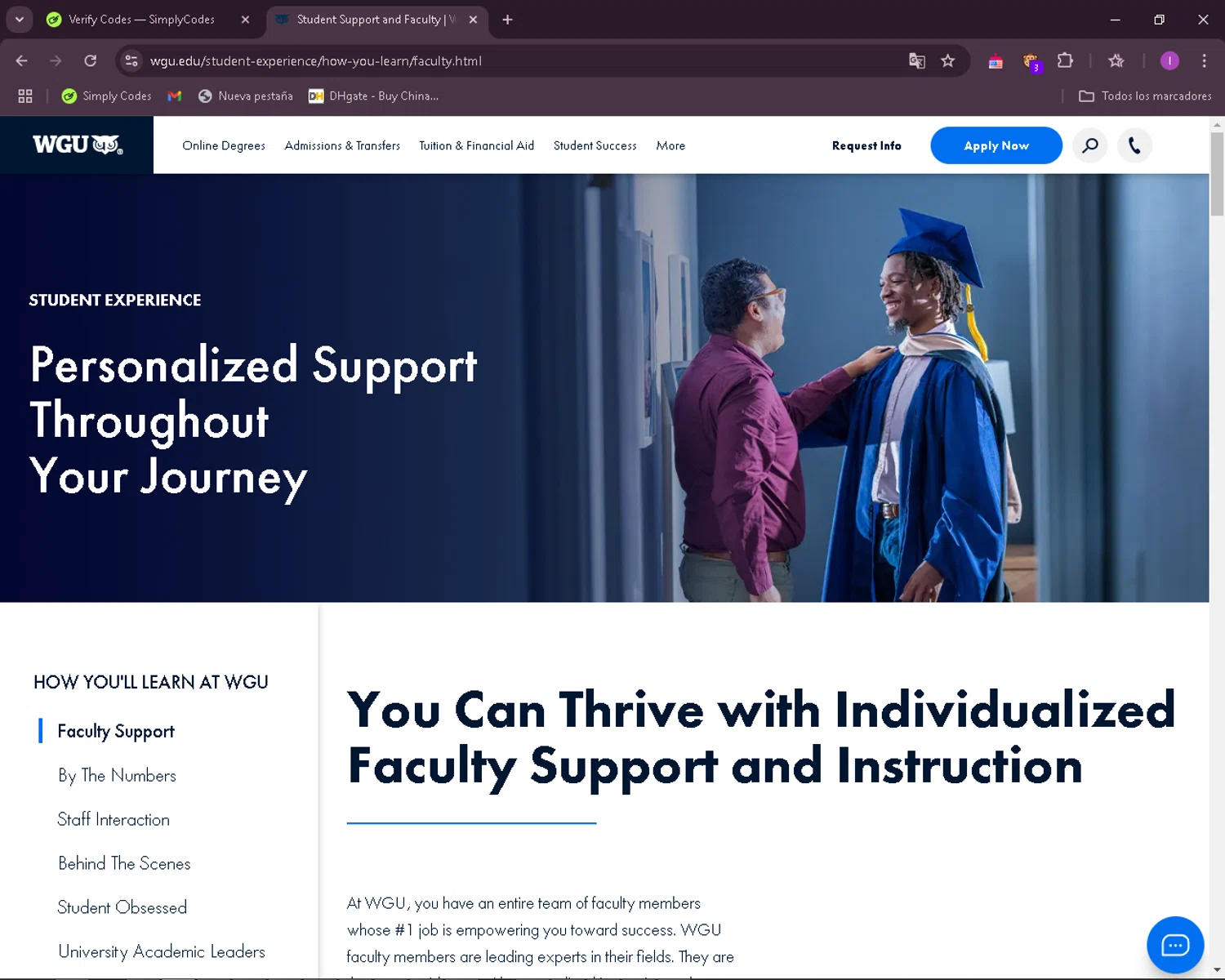1225x980 pixels.
Task: Click the WGU owl logo
Action: (x=78, y=145)
